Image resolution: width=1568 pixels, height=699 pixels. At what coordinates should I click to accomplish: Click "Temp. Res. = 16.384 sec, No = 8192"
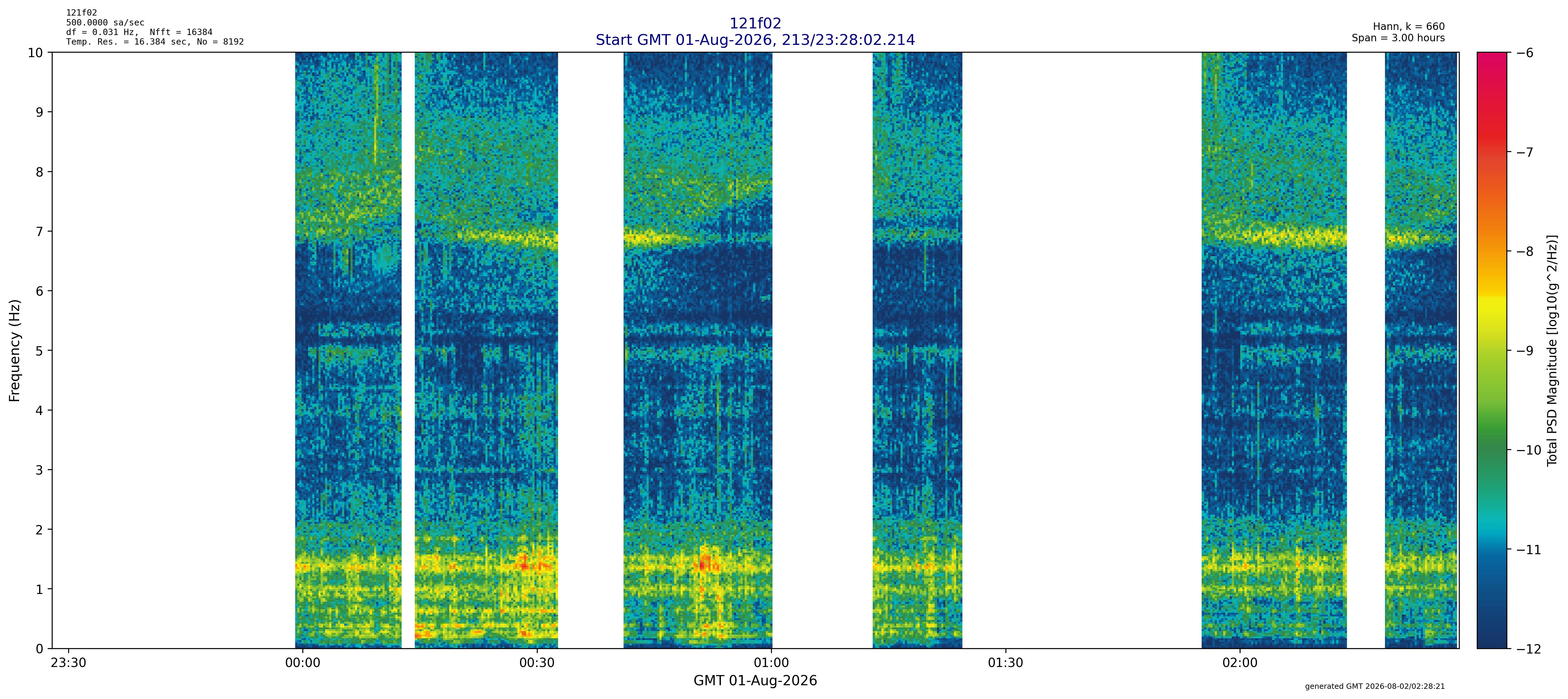point(155,42)
